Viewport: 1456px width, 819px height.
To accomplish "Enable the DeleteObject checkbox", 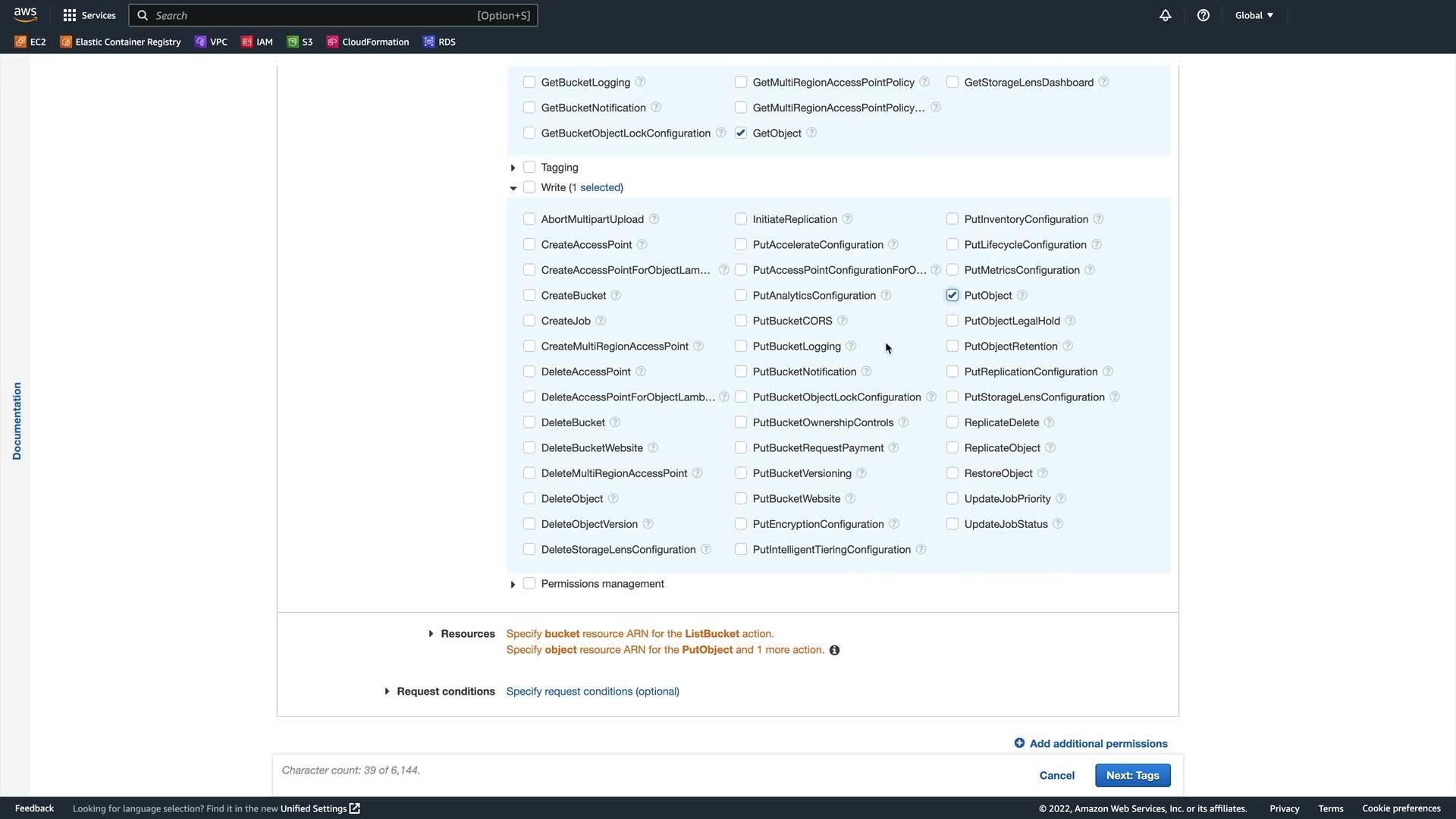I will pos(529,499).
